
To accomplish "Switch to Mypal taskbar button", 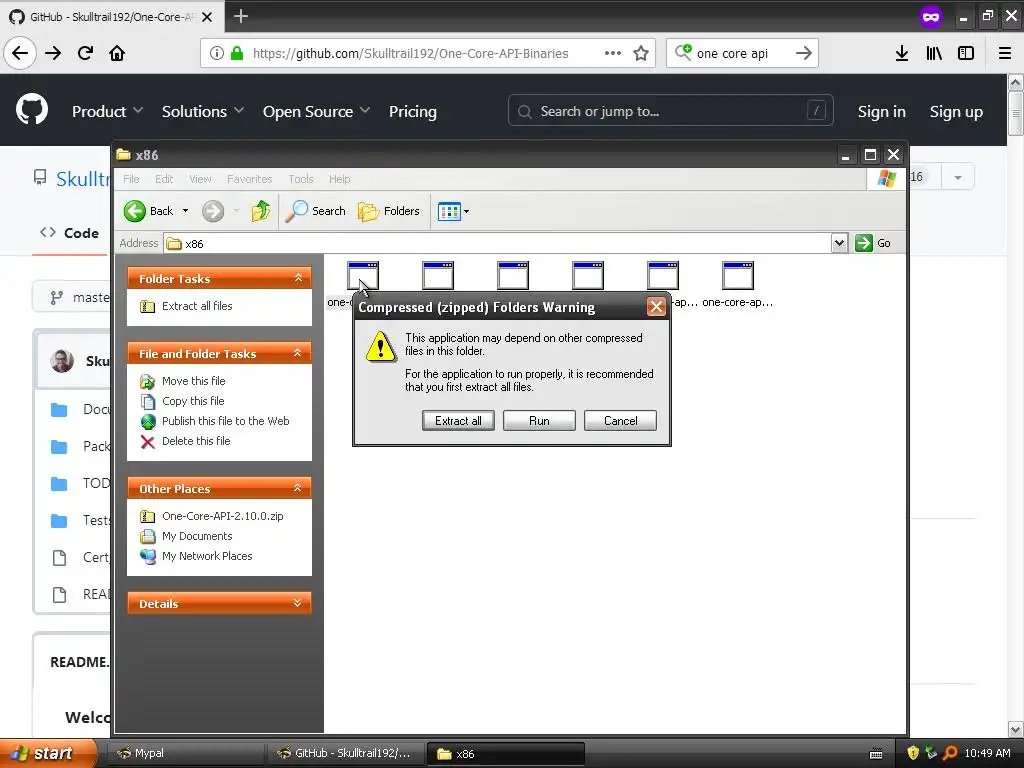I will [185, 753].
